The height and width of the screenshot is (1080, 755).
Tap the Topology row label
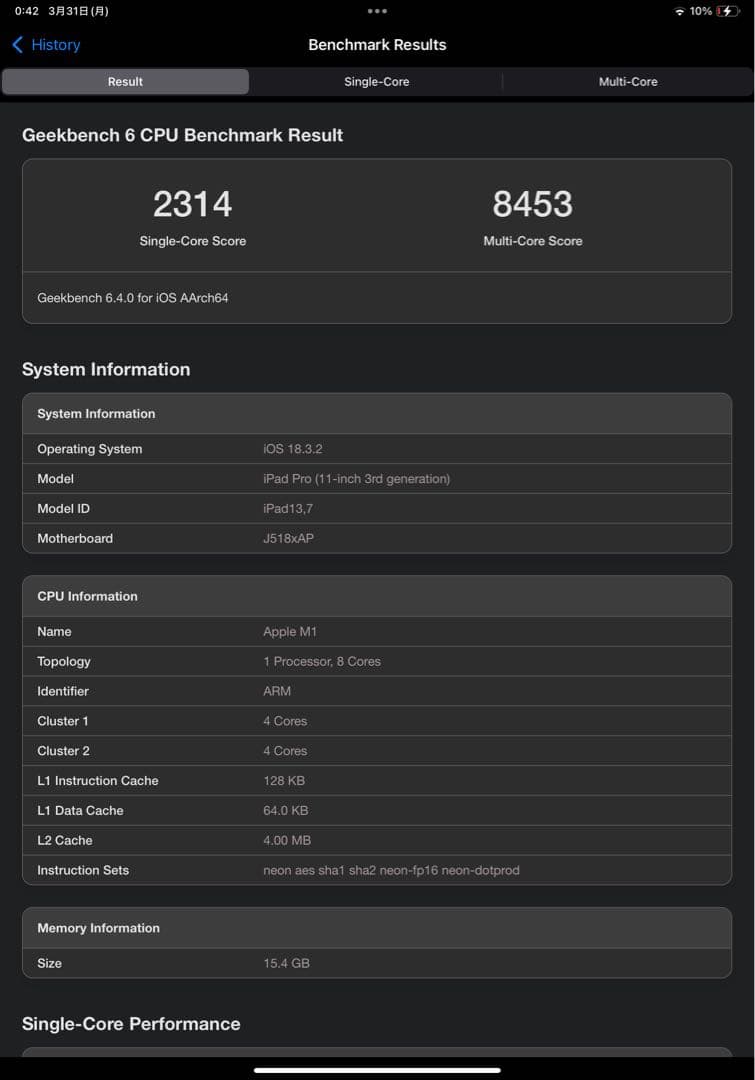64,661
